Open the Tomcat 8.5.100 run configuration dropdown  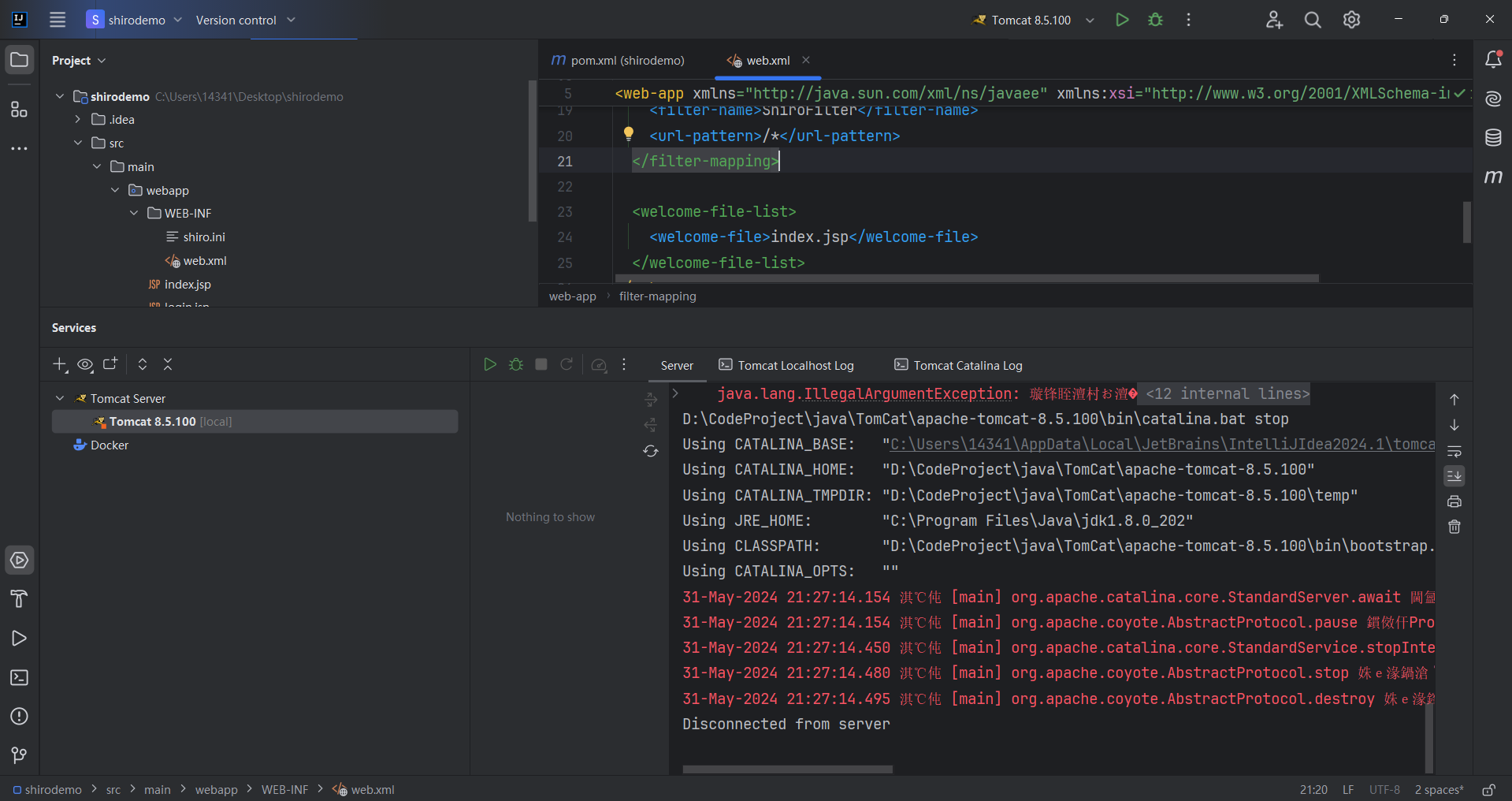[x=1033, y=20]
